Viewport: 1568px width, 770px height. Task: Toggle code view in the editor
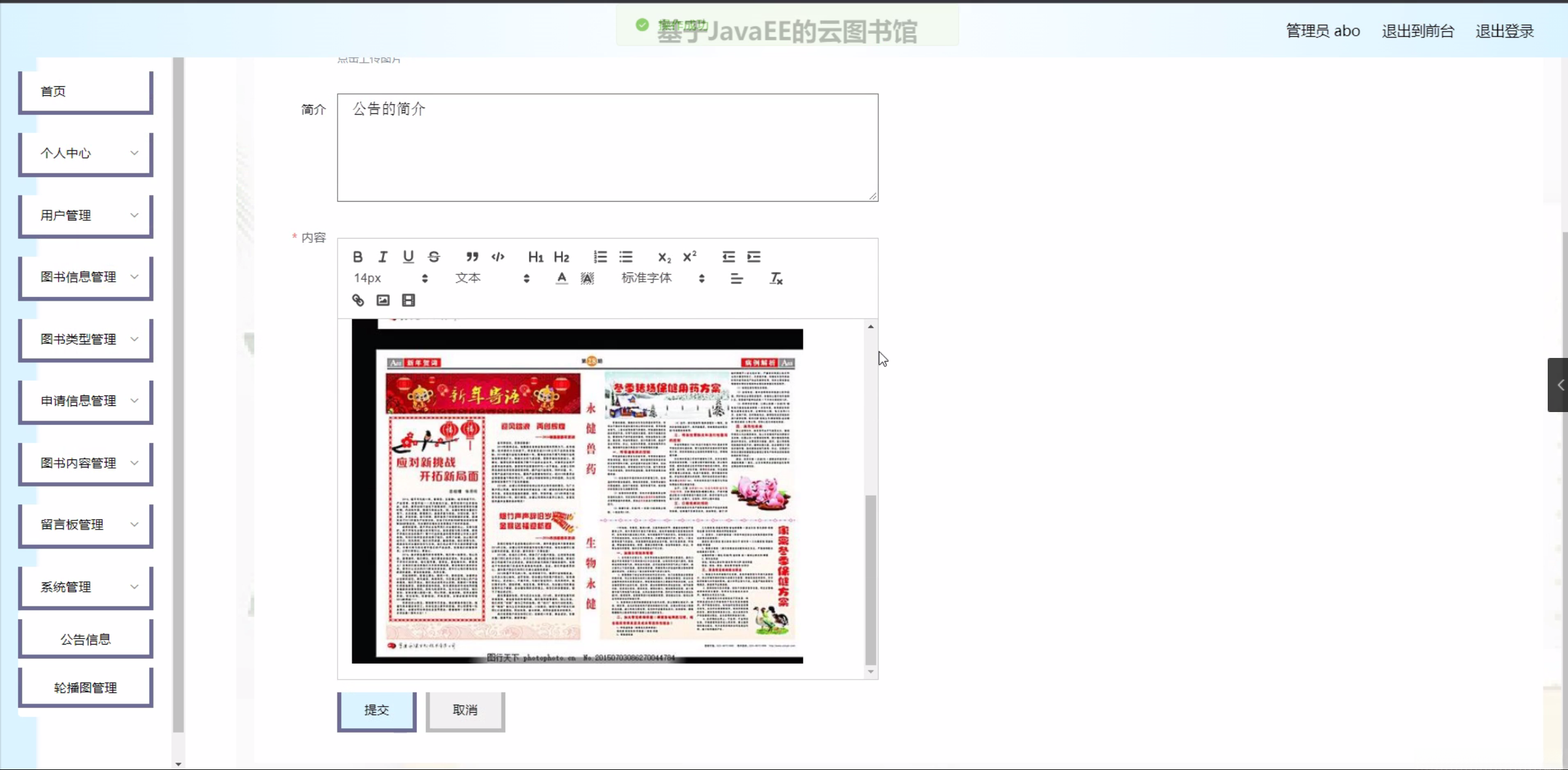(x=498, y=256)
